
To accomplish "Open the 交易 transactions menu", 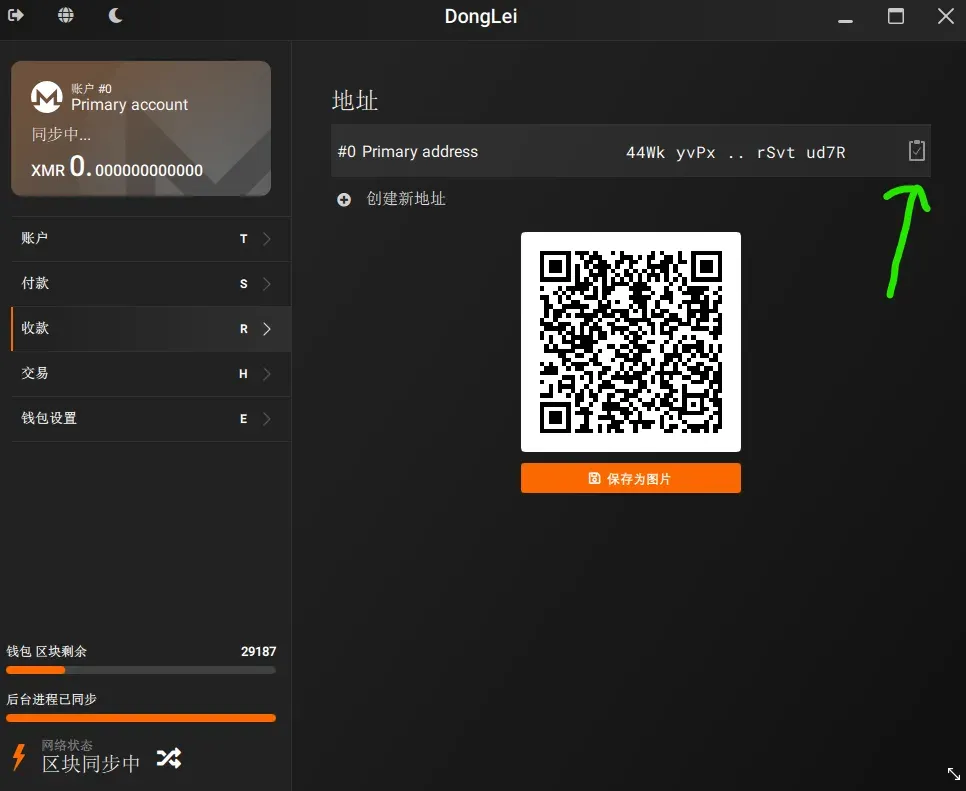I will click(x=151, y=374).
